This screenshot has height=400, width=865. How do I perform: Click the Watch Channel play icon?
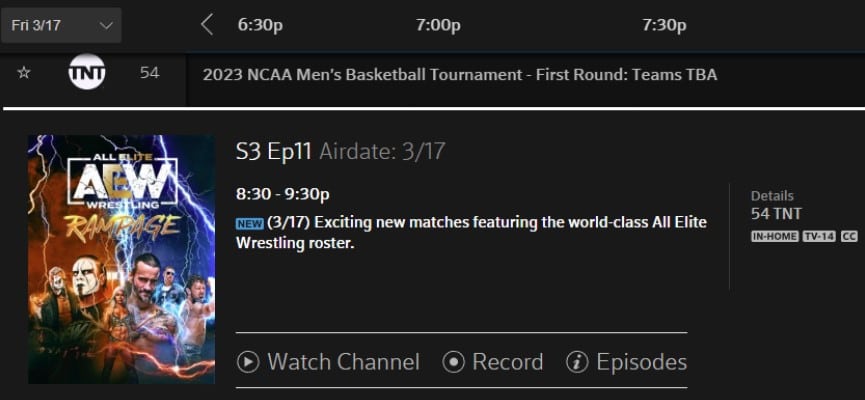click(248, 362)
